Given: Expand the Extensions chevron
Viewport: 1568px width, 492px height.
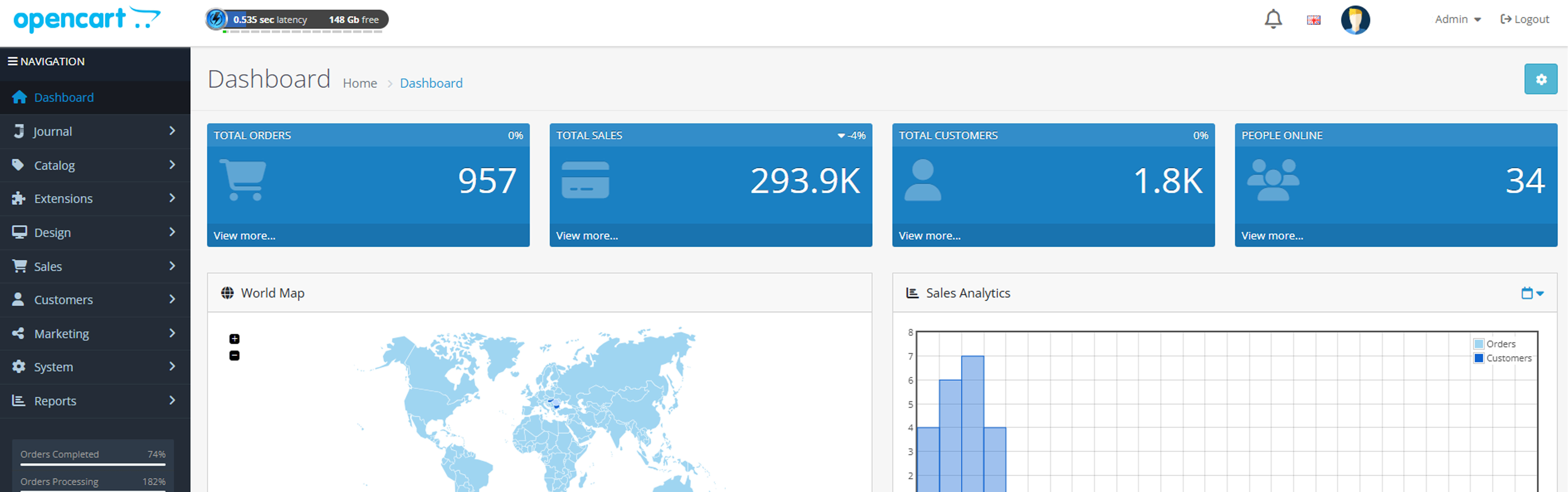Looking at the screenshot, I should [172, 198].
